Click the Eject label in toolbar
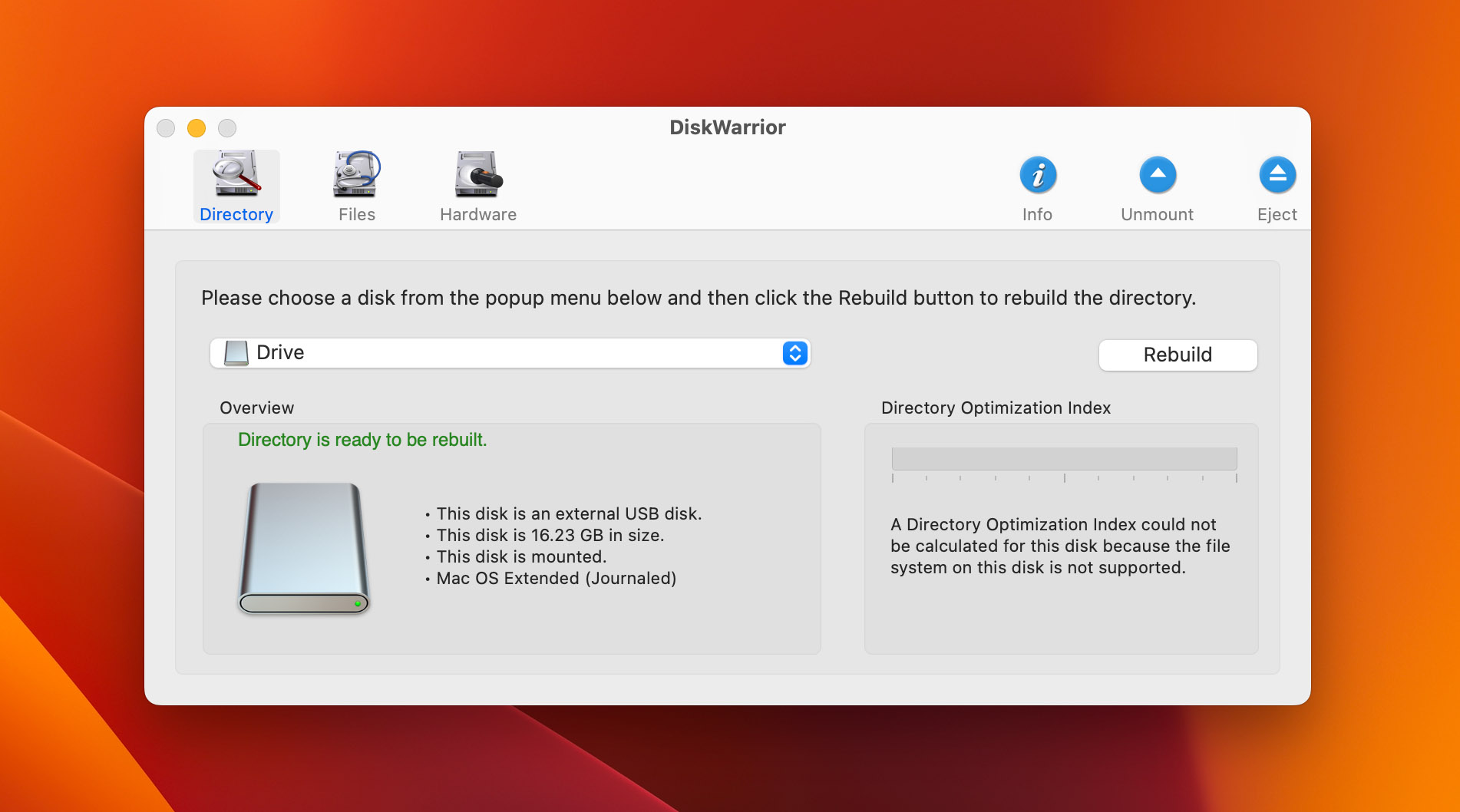 tap(1277, 215)
